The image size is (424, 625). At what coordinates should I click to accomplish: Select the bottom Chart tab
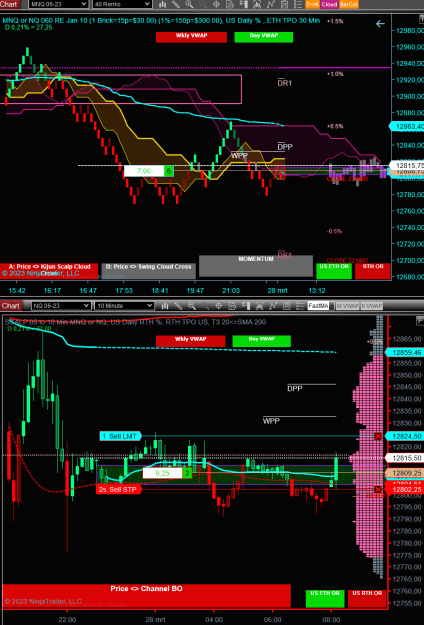click(10, 306)
